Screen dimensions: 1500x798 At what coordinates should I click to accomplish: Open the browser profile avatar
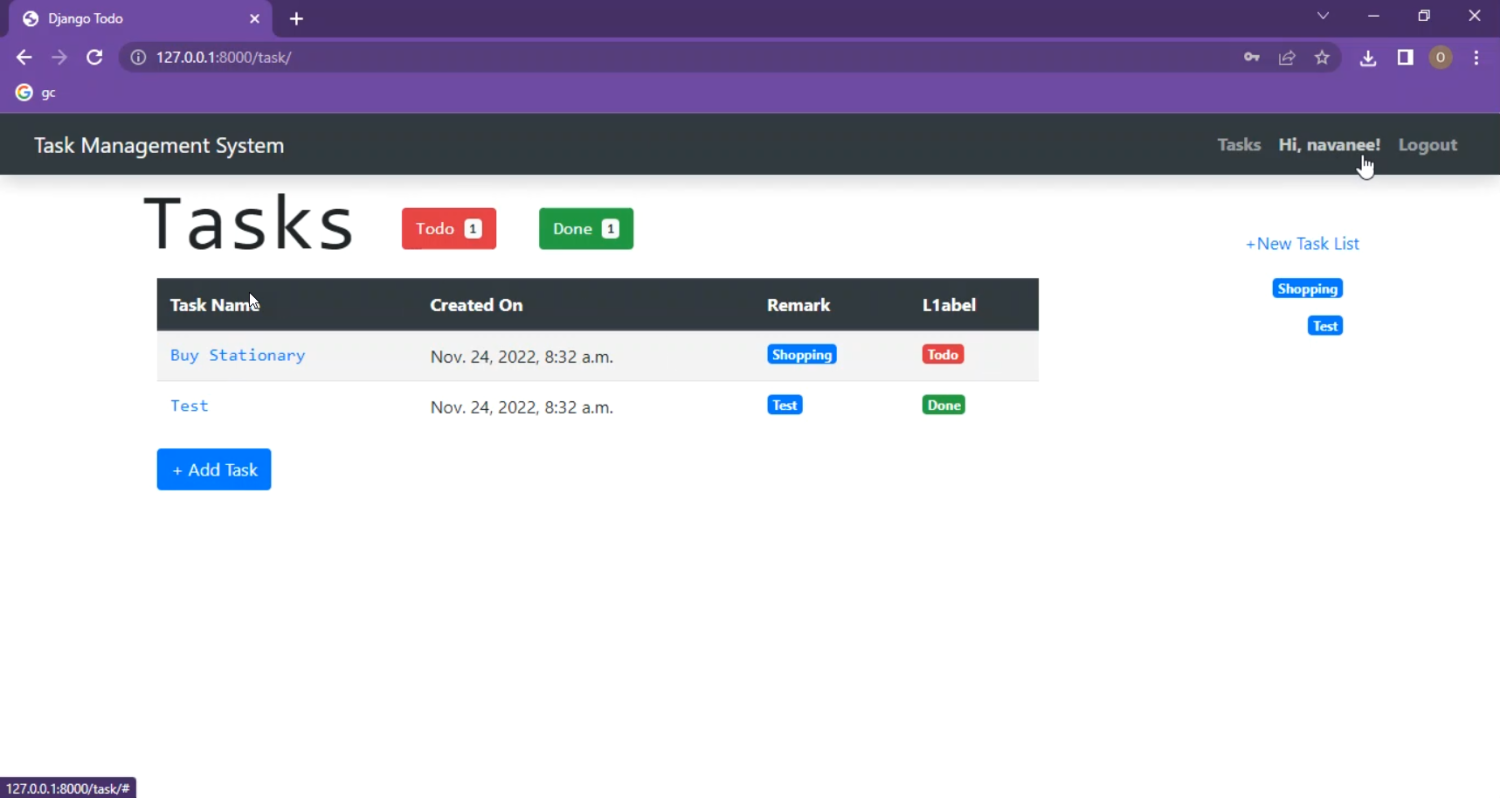tap(1440, 57)
